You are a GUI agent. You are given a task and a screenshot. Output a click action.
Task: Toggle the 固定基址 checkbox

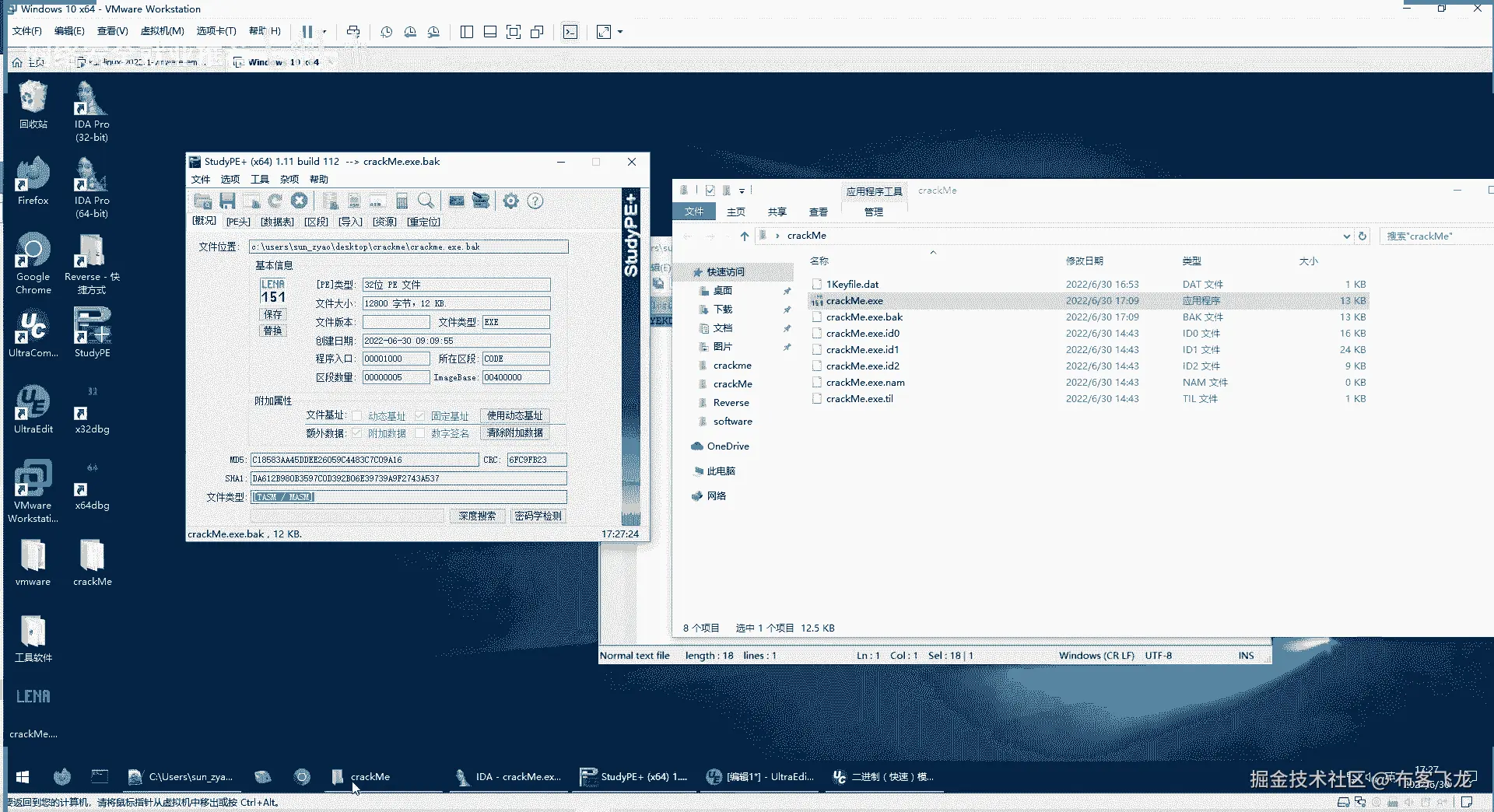[420, 416]
